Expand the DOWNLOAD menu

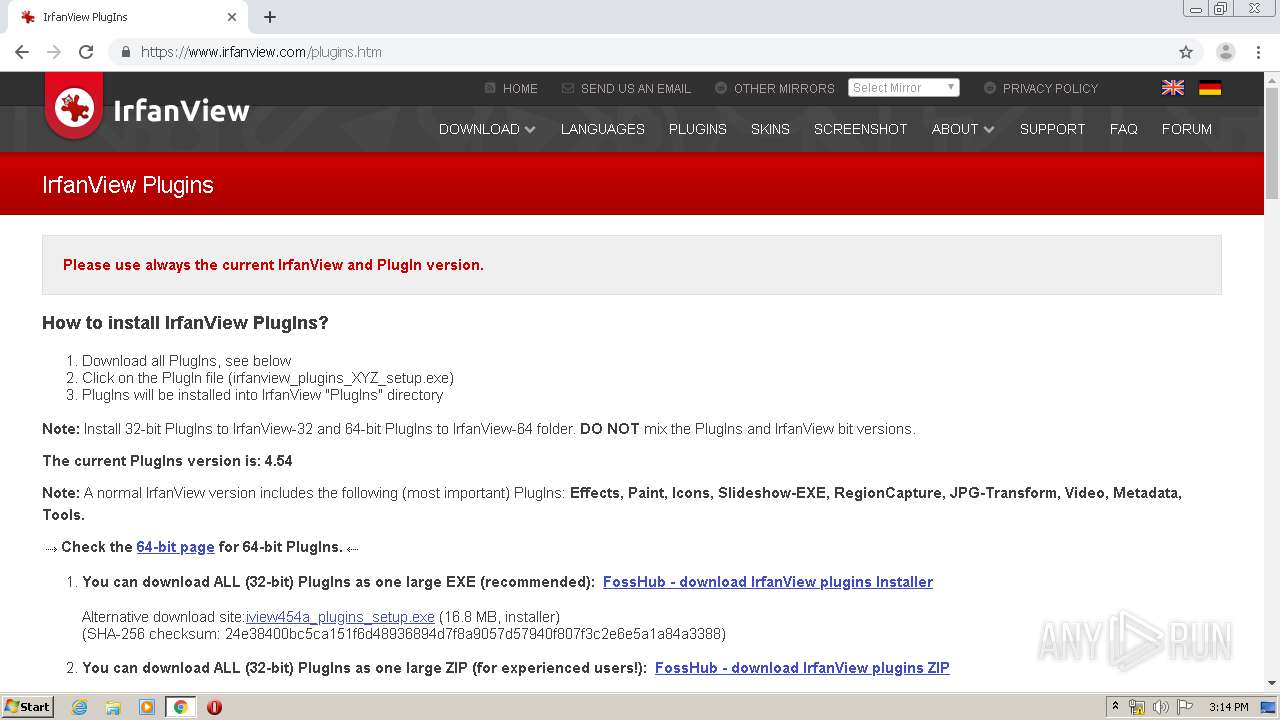pos(487,129)
